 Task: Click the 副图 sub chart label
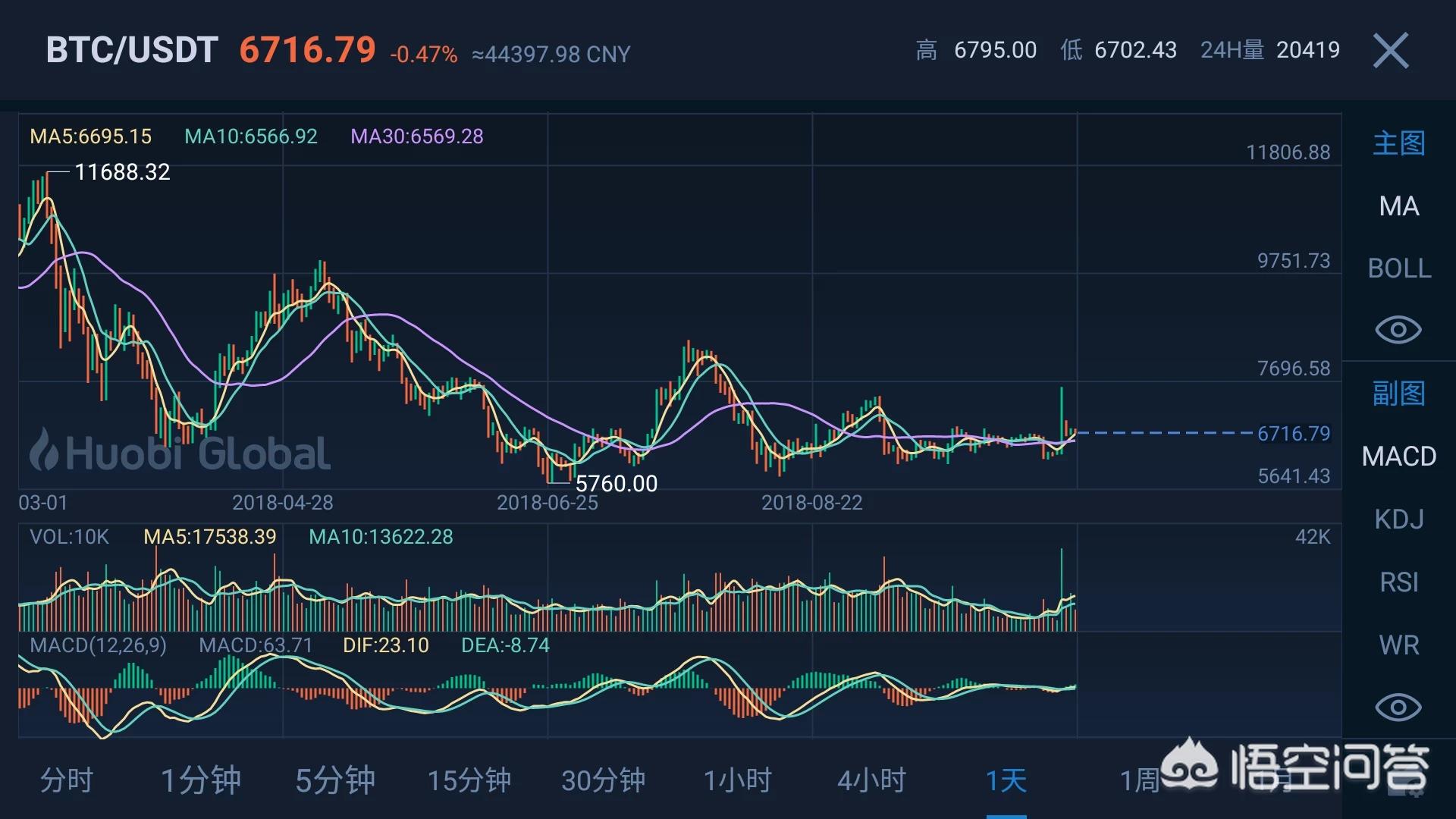tap(1398, 394)
